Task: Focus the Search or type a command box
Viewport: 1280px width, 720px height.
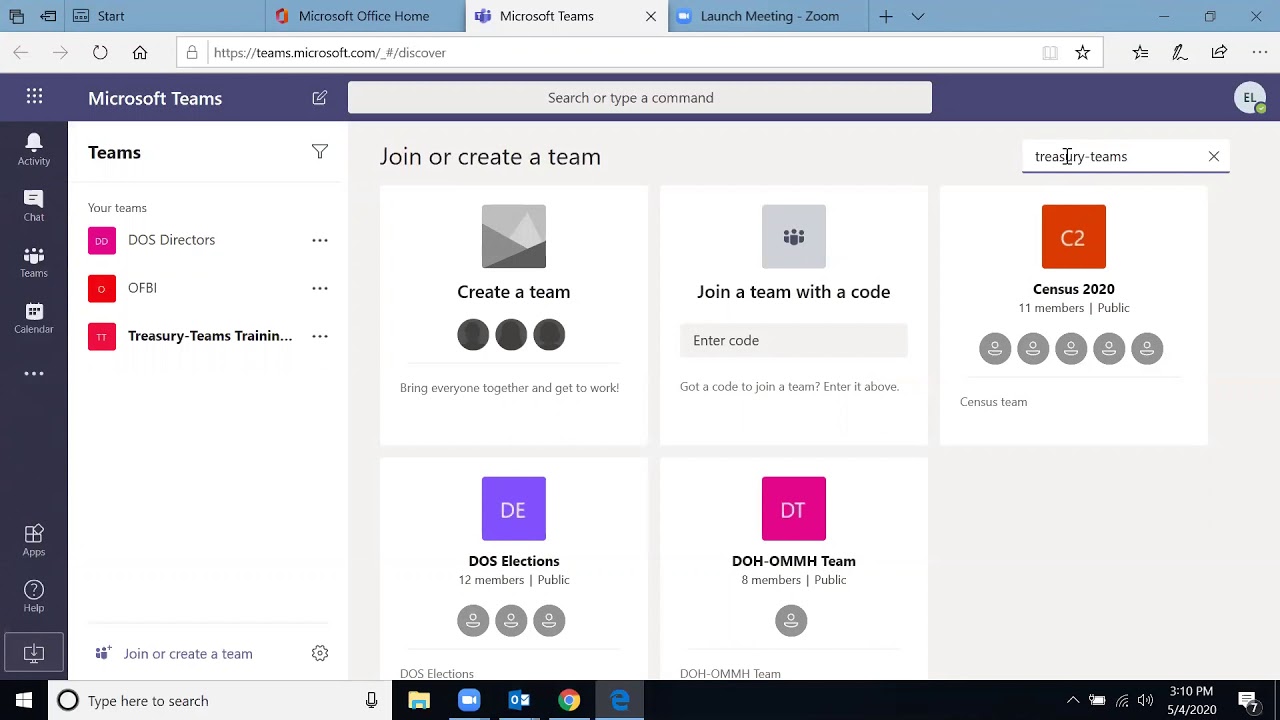Action: coord(640,98)
